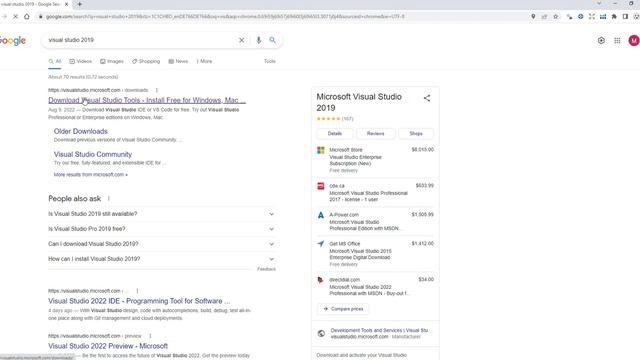
Task: Click Get MS Office seller icon
Action: pos(321,244)
